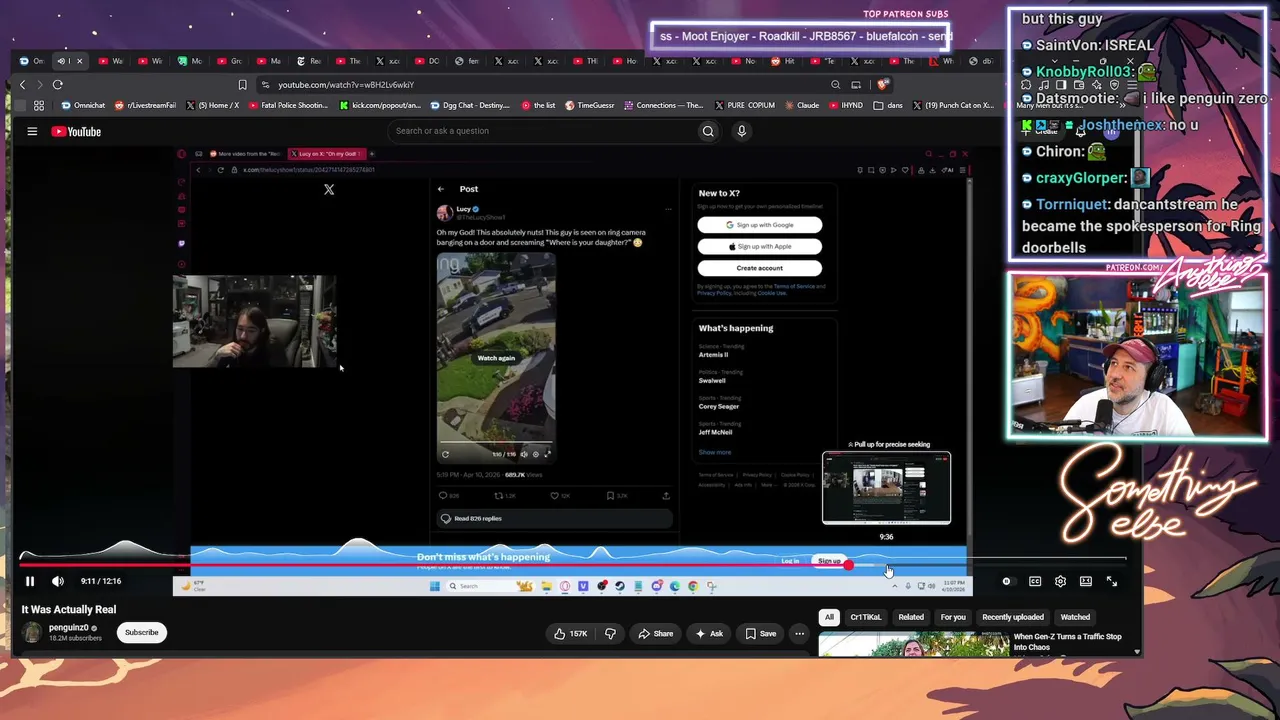Pause the video

point(30,581)
